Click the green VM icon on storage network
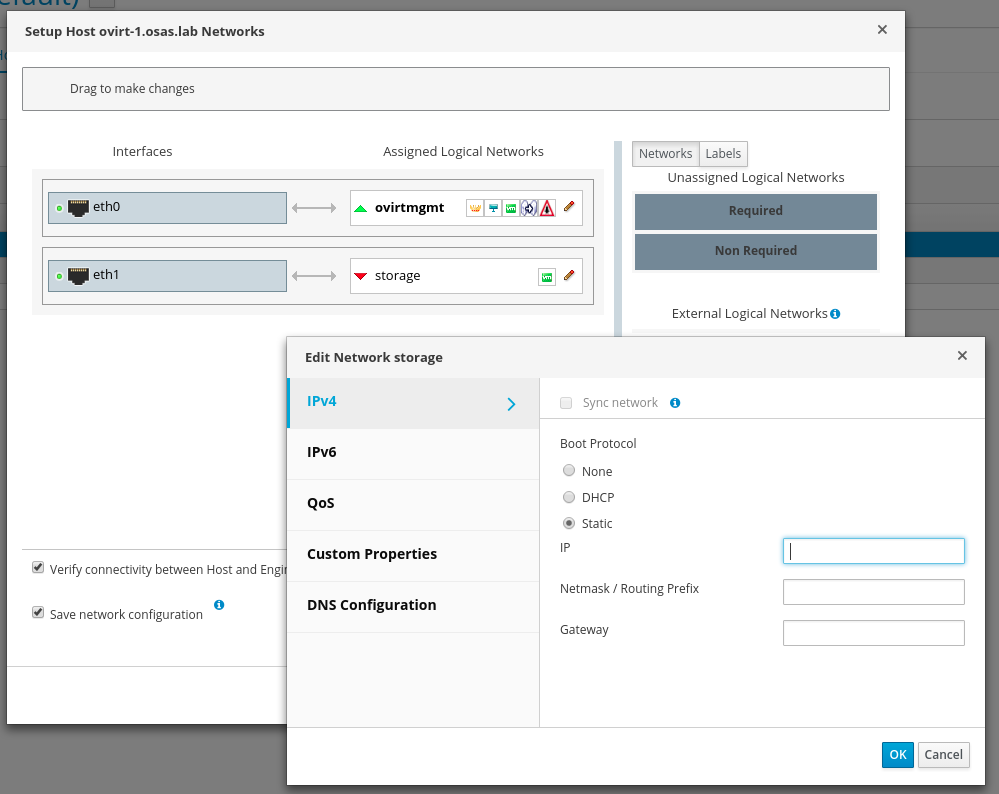This screenshot has width=999, height=794. [546, 276]
